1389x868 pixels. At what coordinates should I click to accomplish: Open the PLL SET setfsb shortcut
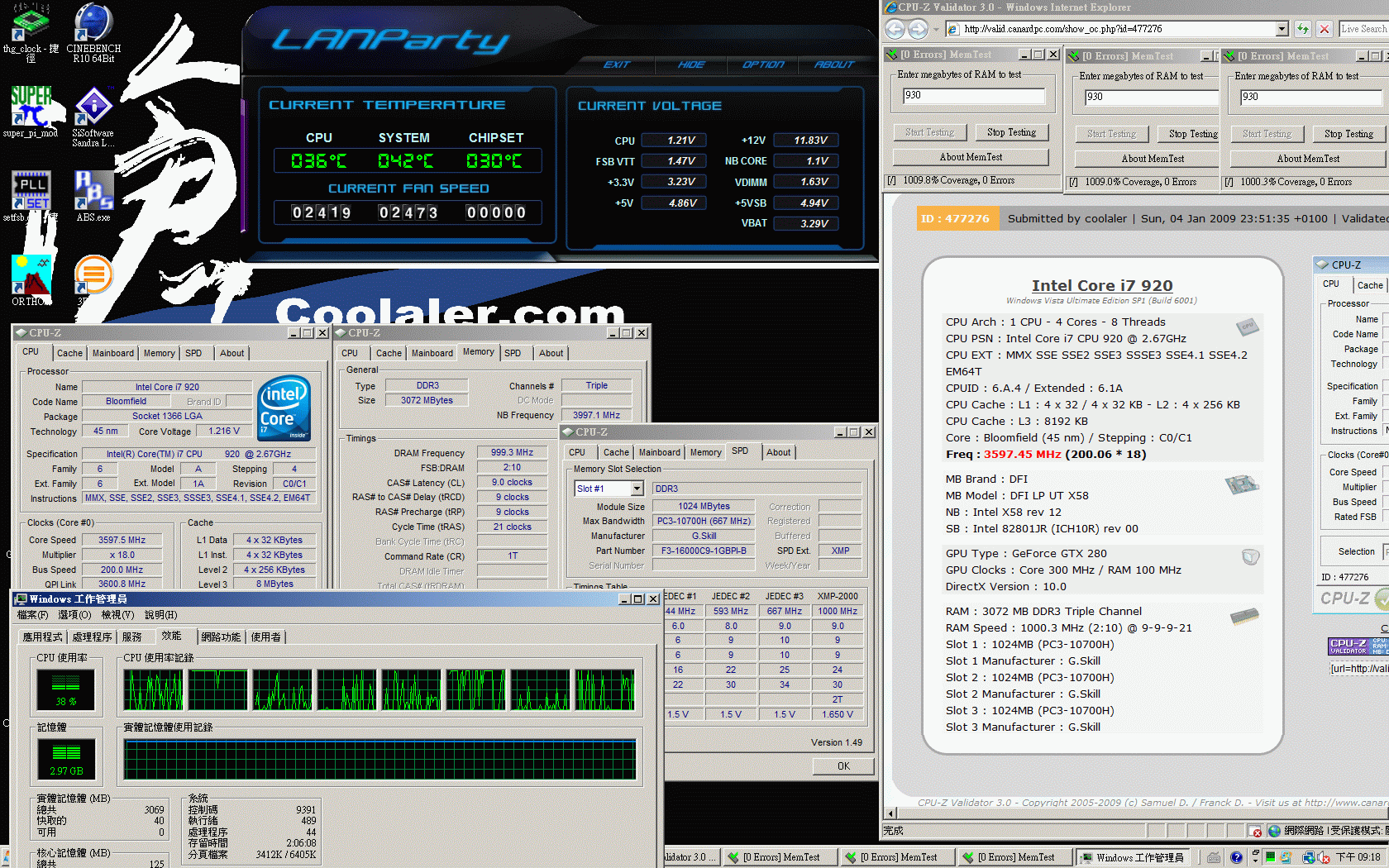pyautogui.click(x=31, y=192)
